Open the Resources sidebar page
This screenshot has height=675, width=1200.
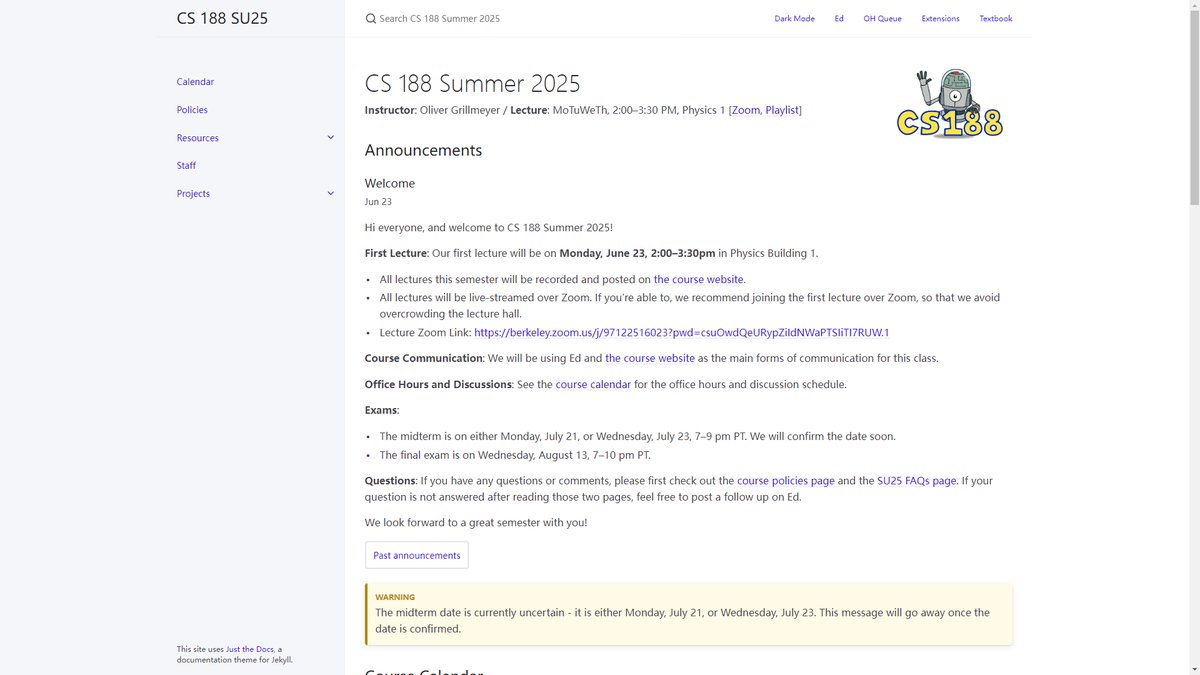pos(198,138)
